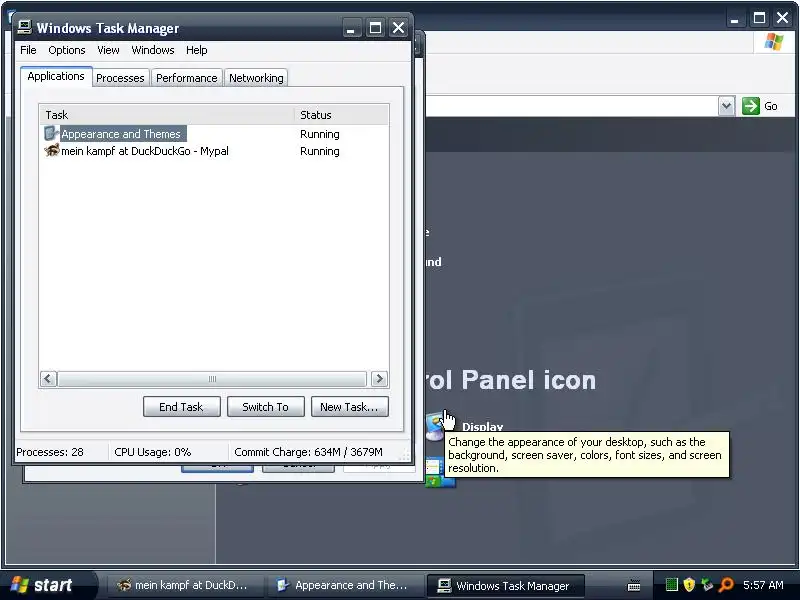Screen dimensions: 800x600
Task: Close the Appearance and Themes window
Action: 783,18
